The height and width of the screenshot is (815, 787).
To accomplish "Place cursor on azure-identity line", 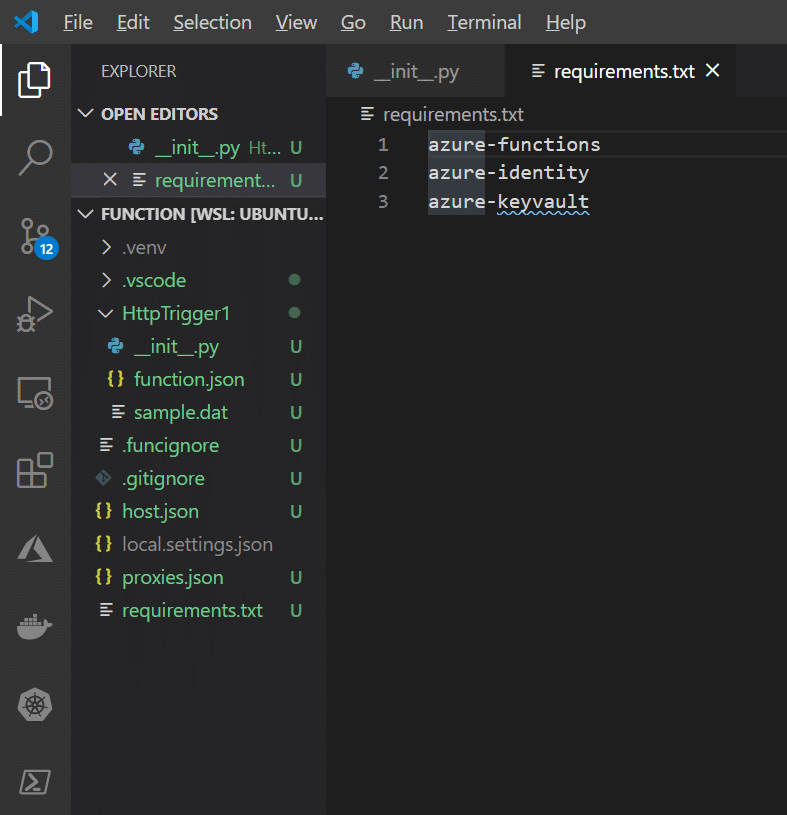I will click(508, 173).
